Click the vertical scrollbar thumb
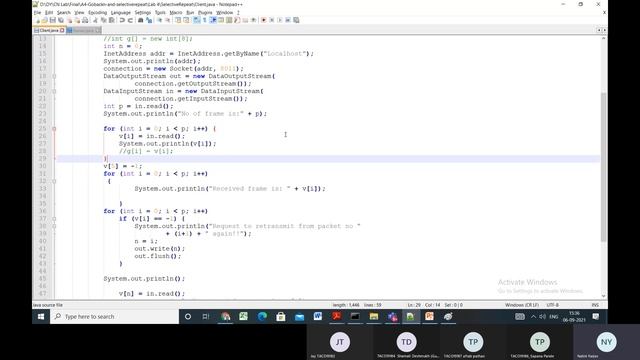This screenshot has width=640, height=360. 603,167
